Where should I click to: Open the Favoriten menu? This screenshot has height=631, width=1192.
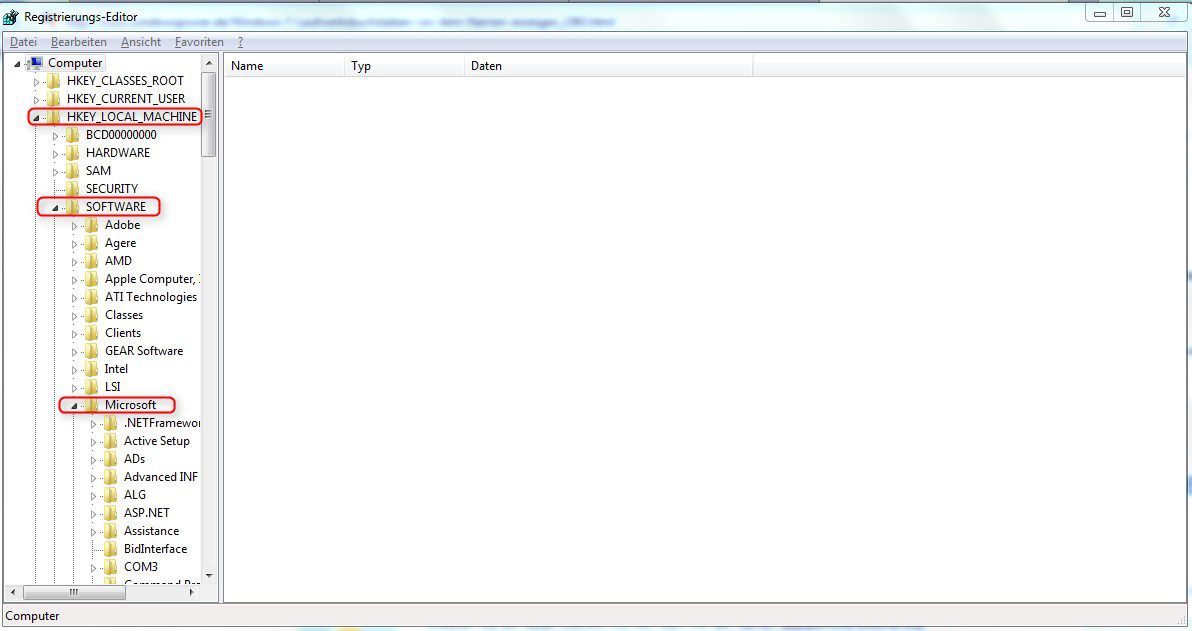coord(199,41)
